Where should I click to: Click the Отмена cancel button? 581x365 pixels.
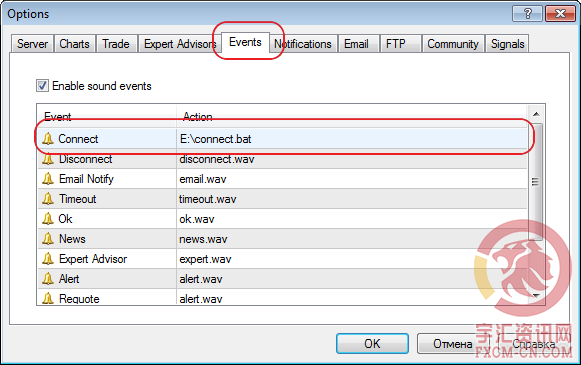pos(453,344)
